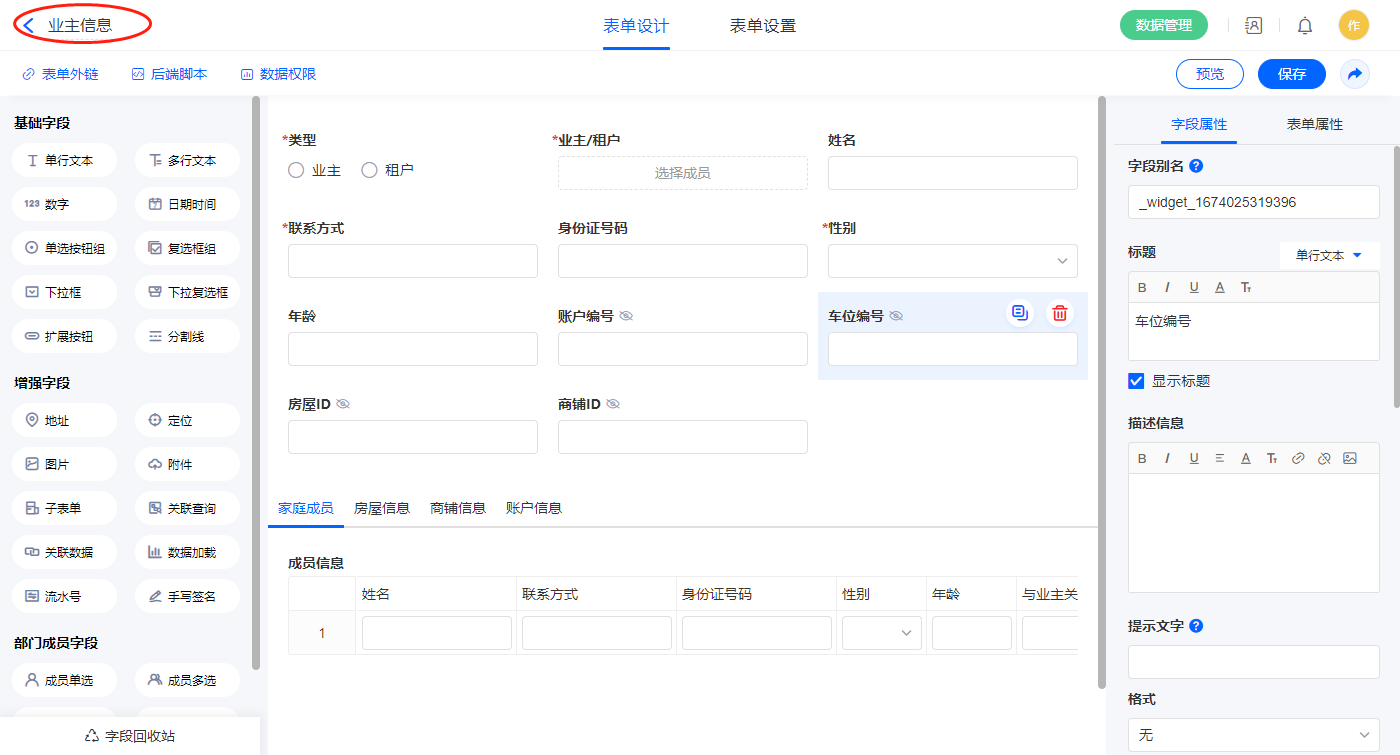Screen dimensions: 1400x755
Task: Expand the 单行文本 field type dropdown
Action: point(1329,255)
